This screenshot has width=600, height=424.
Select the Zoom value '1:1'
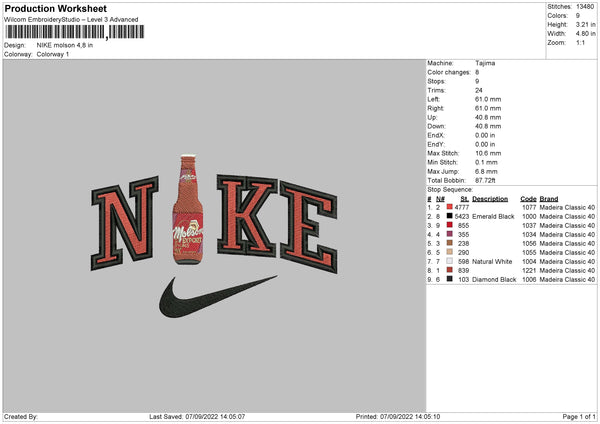pyautogui.click(x=580, y=43)
